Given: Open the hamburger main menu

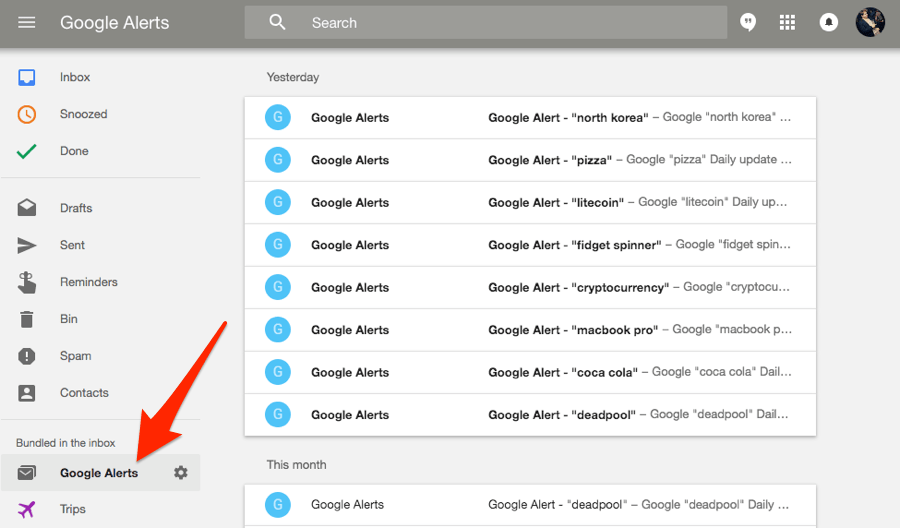Looking at the screenshot, I should tap(26, 22).
